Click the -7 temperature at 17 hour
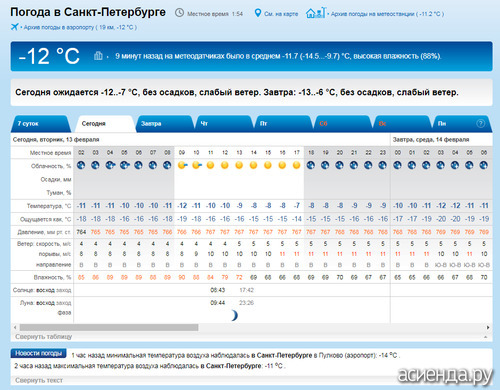This screenshot has width=500, height=390. pos(297,206)
